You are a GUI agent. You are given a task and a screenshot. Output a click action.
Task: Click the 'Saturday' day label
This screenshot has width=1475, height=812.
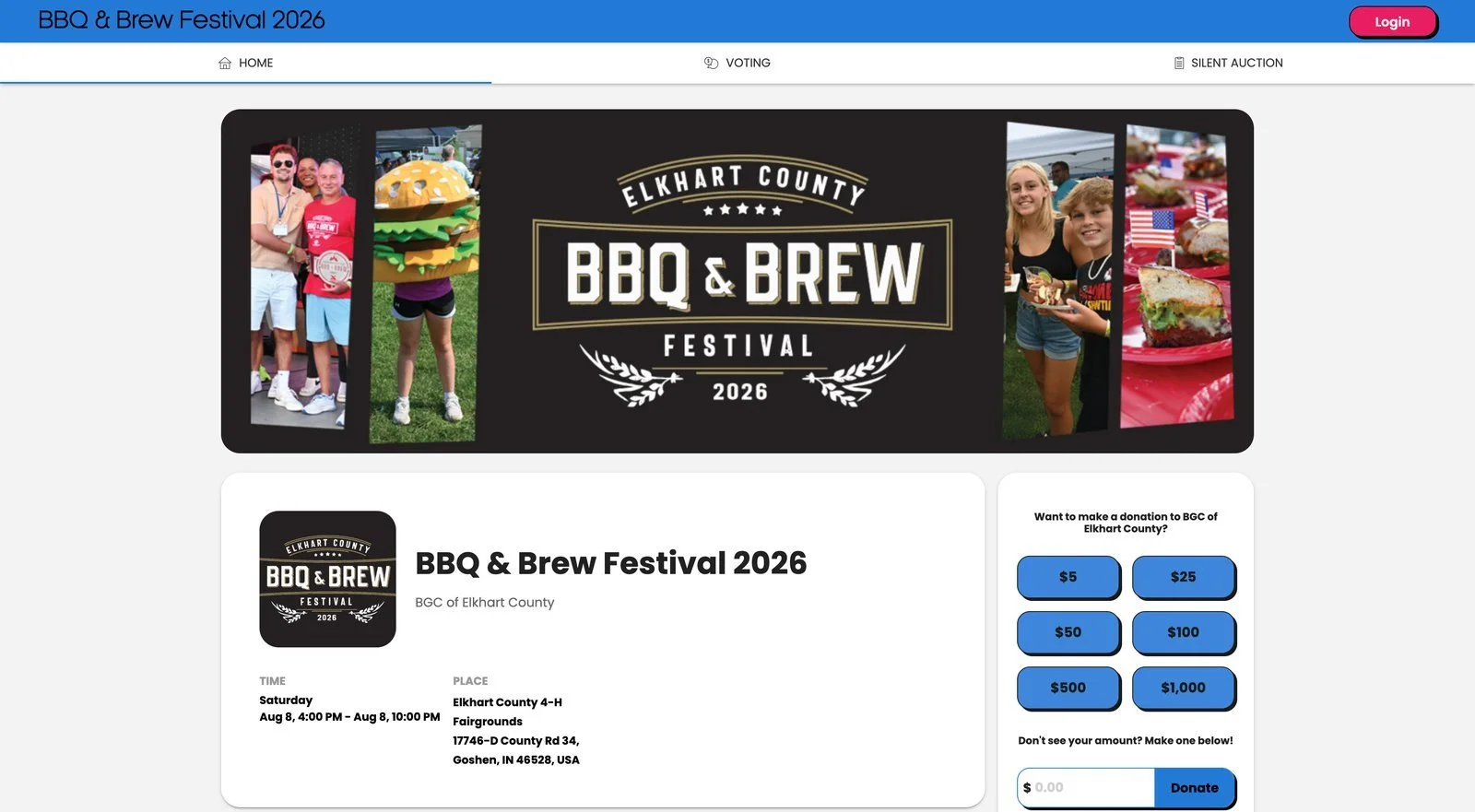(286, 700)
